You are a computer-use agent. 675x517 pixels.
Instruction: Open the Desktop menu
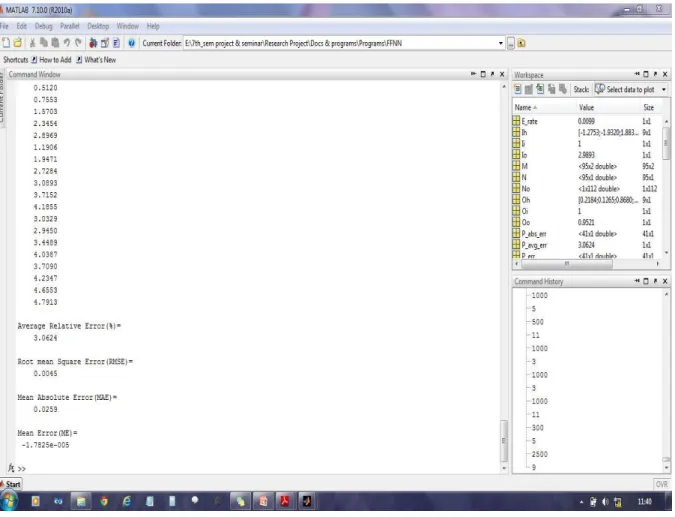(x=98, y=26)
